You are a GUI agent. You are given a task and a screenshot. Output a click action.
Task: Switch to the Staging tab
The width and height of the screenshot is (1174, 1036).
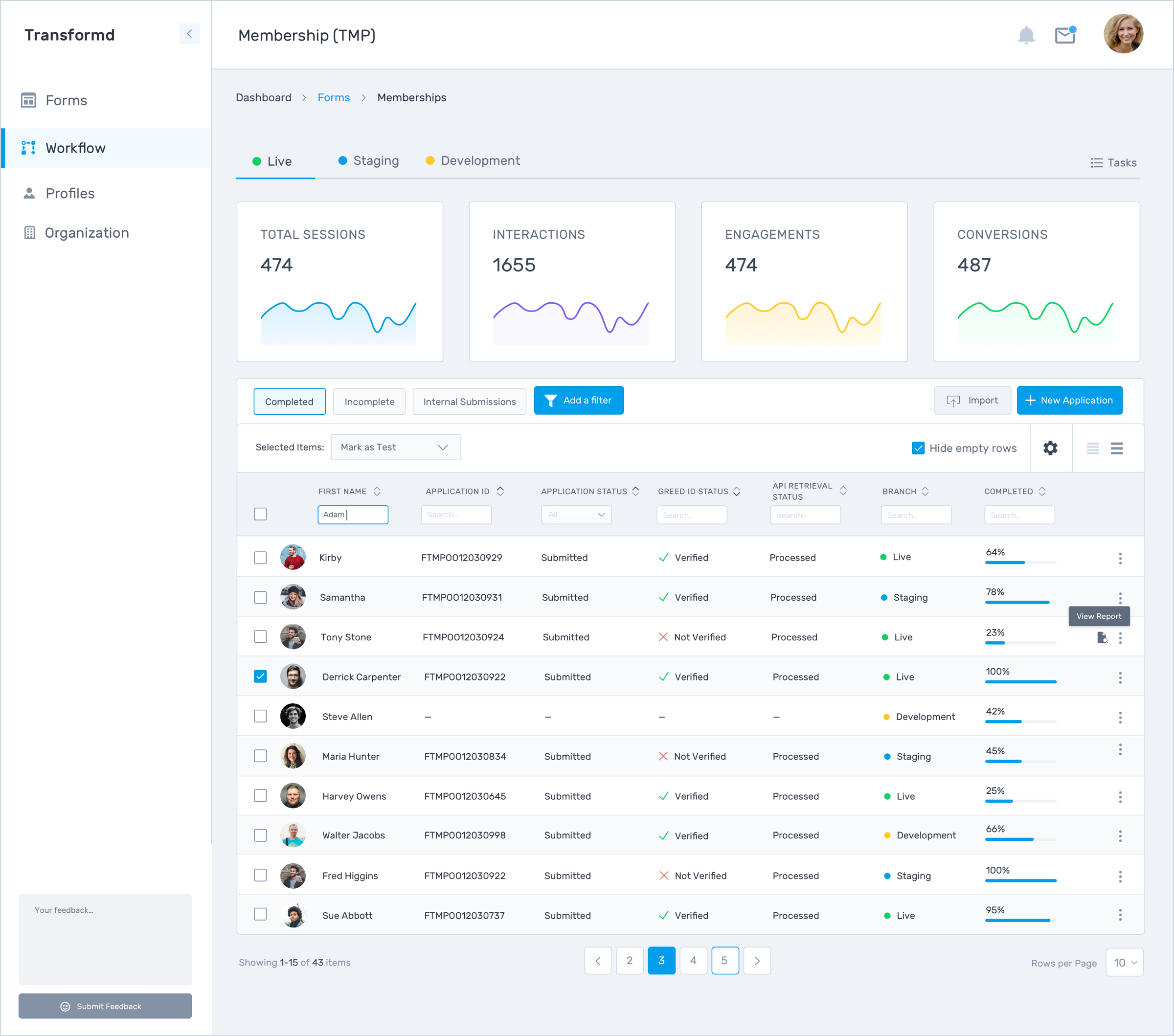(x=369, y=161)
